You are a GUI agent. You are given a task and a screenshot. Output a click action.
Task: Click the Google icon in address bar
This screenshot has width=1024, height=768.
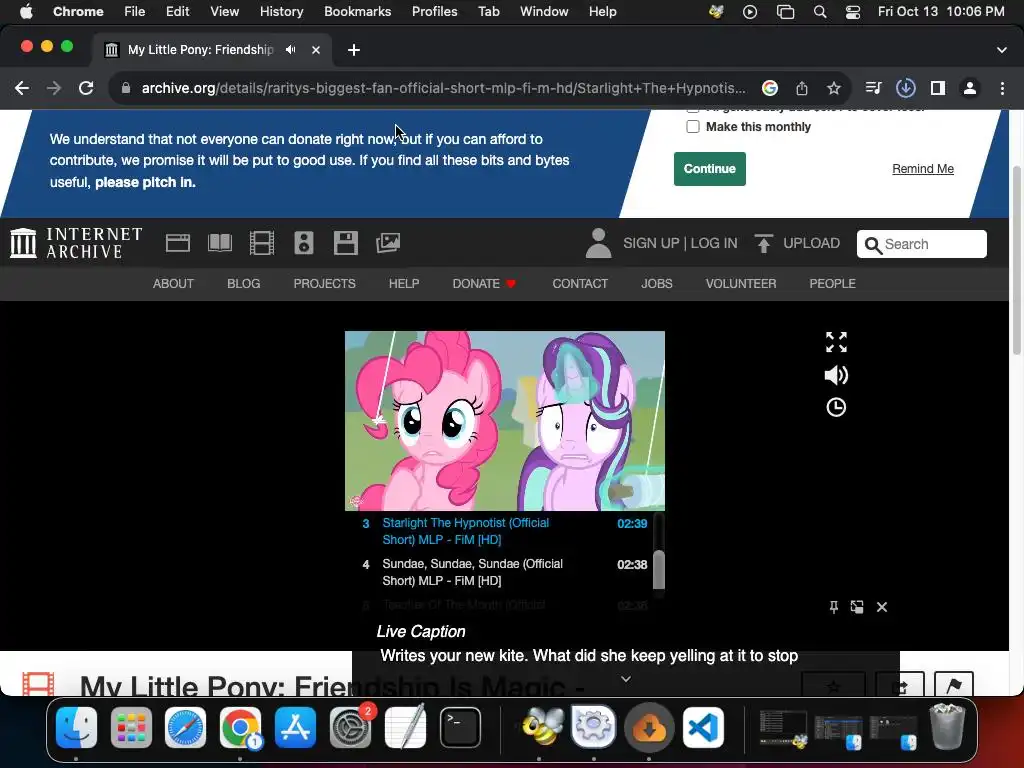pos(770,88)
